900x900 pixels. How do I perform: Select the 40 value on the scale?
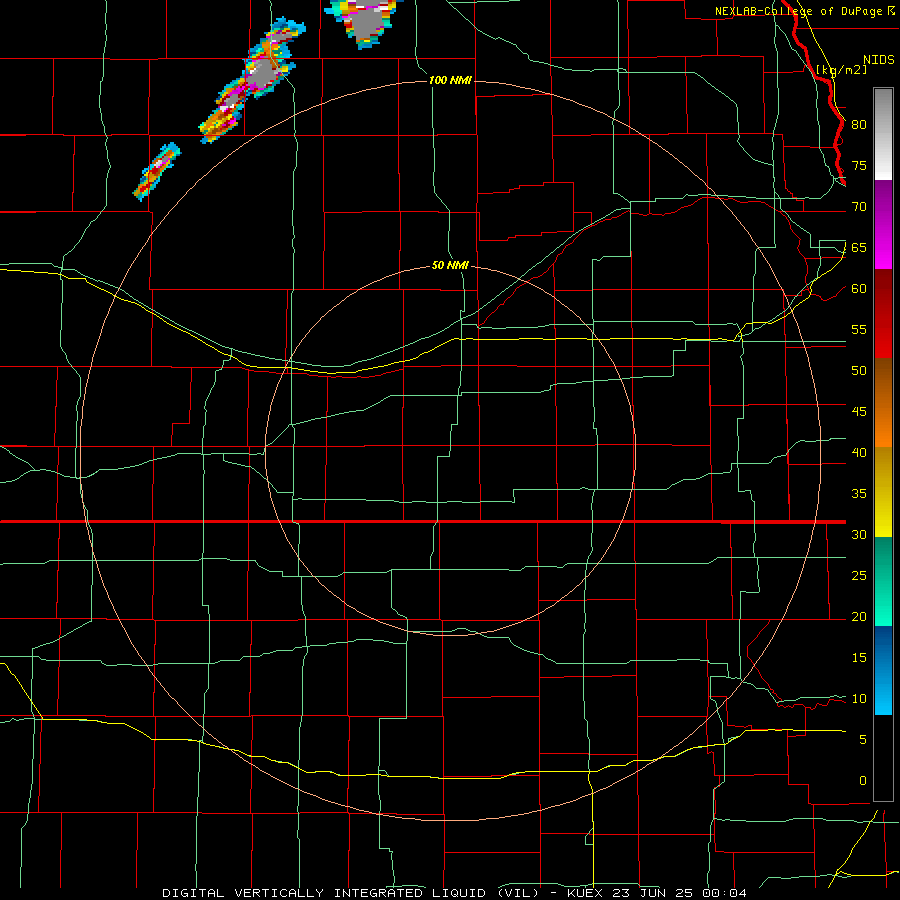(859, 453)
